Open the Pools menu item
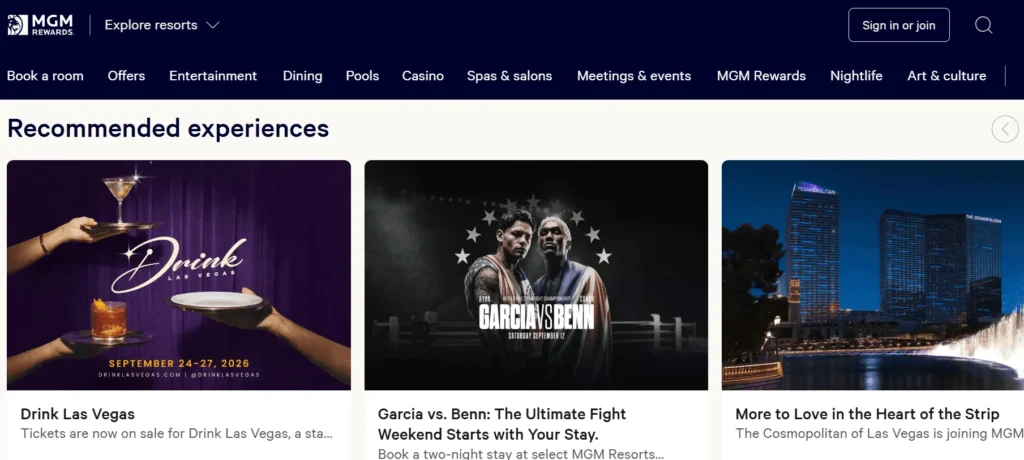1024x460 pixels. coord(362,76)
